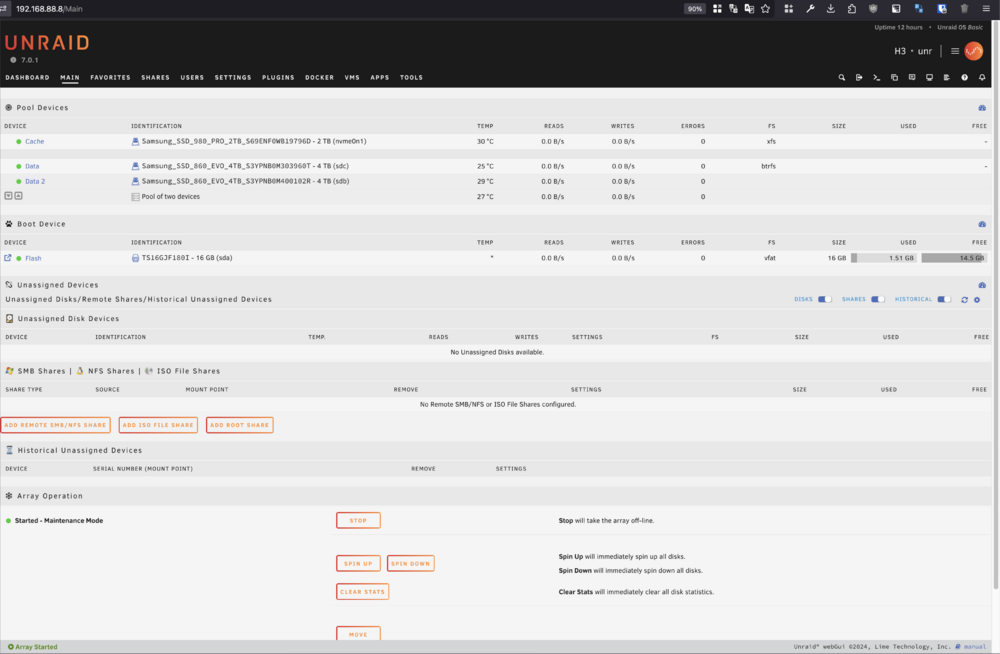The height and width of the screenshot is (654, 1000).
Task: Open the browser downloads icon
Action: pos(830,9)
